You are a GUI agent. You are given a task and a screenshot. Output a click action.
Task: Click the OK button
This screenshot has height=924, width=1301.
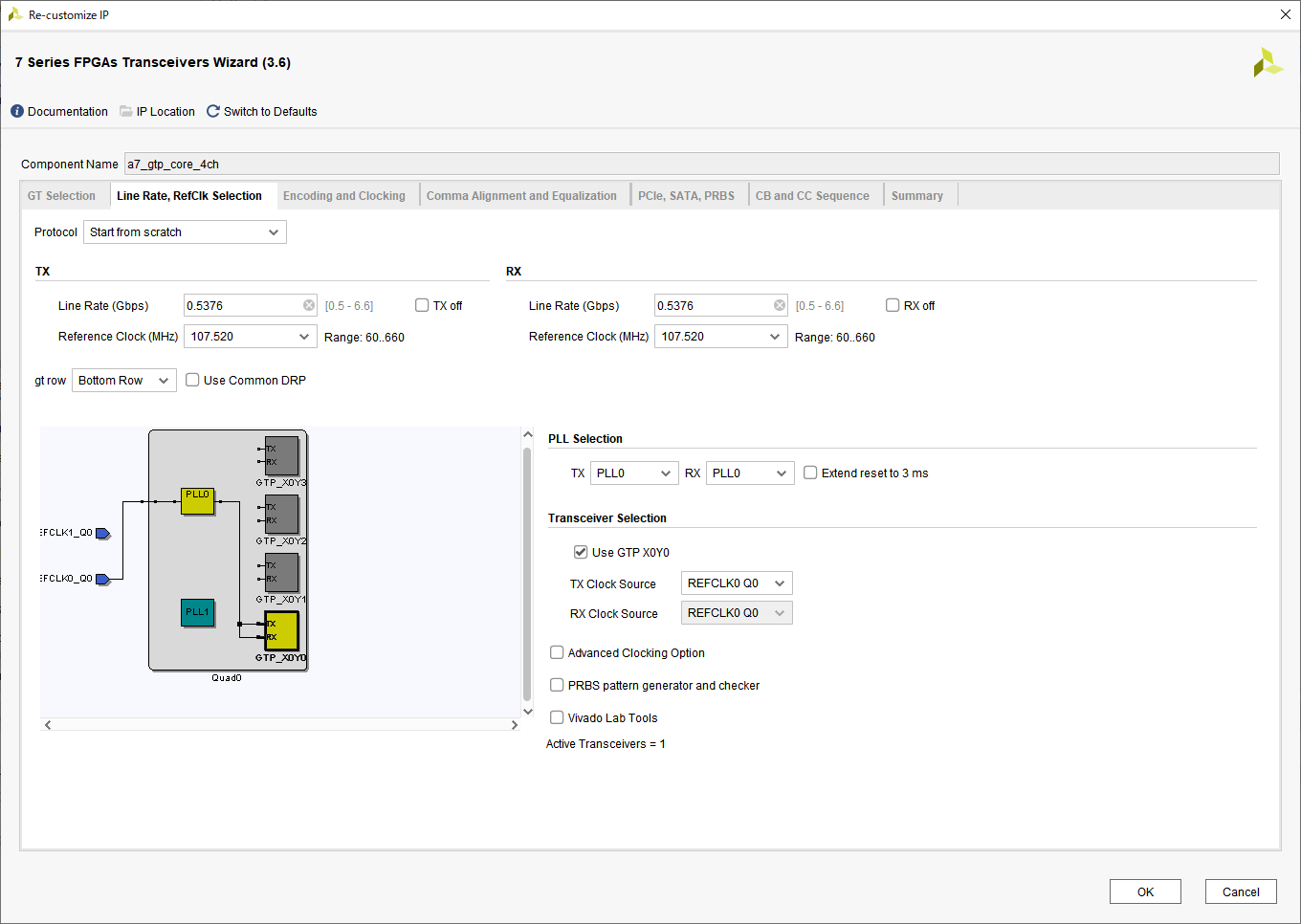[x=1145, y=891]
